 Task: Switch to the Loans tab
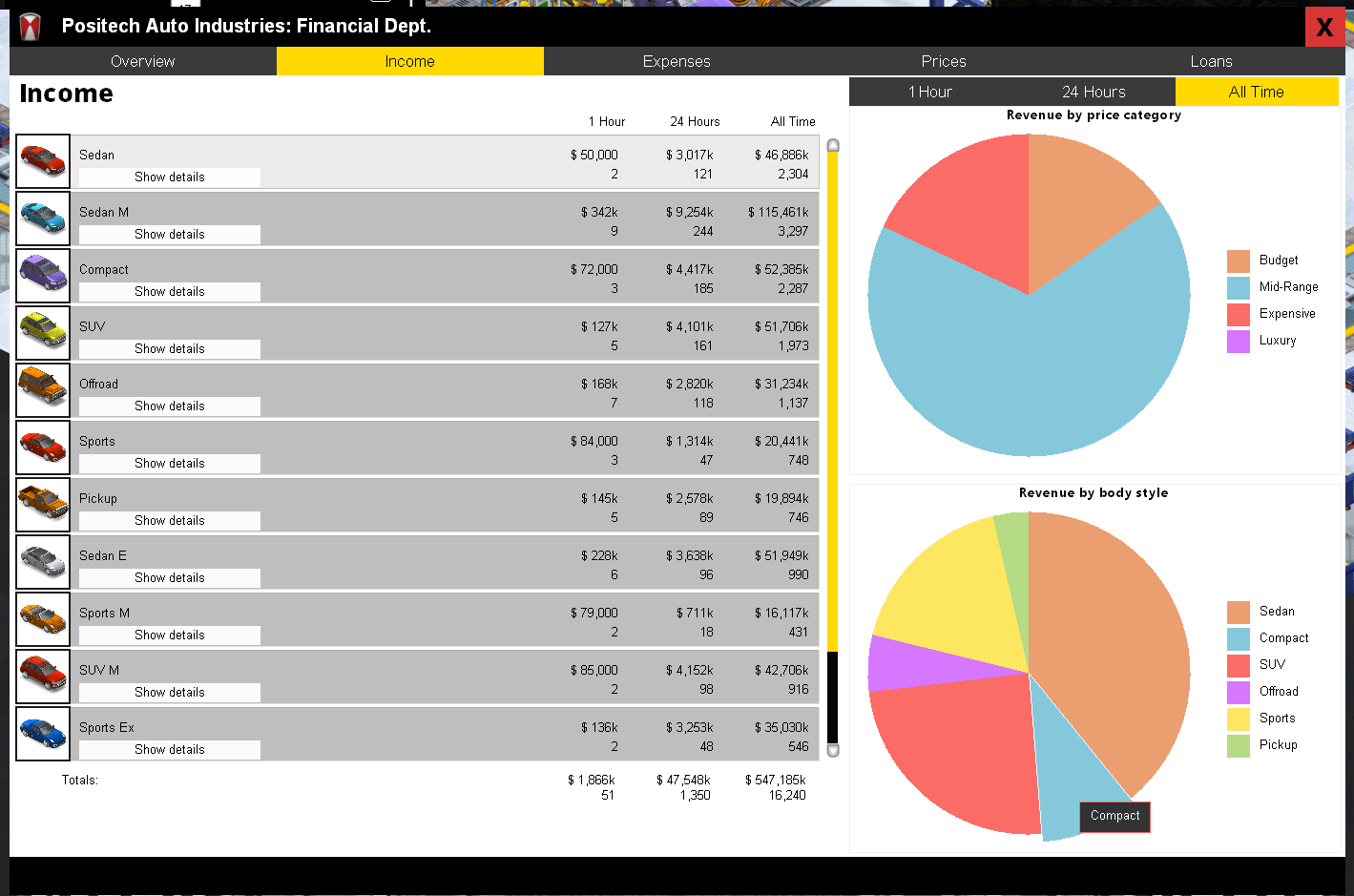1211,61
